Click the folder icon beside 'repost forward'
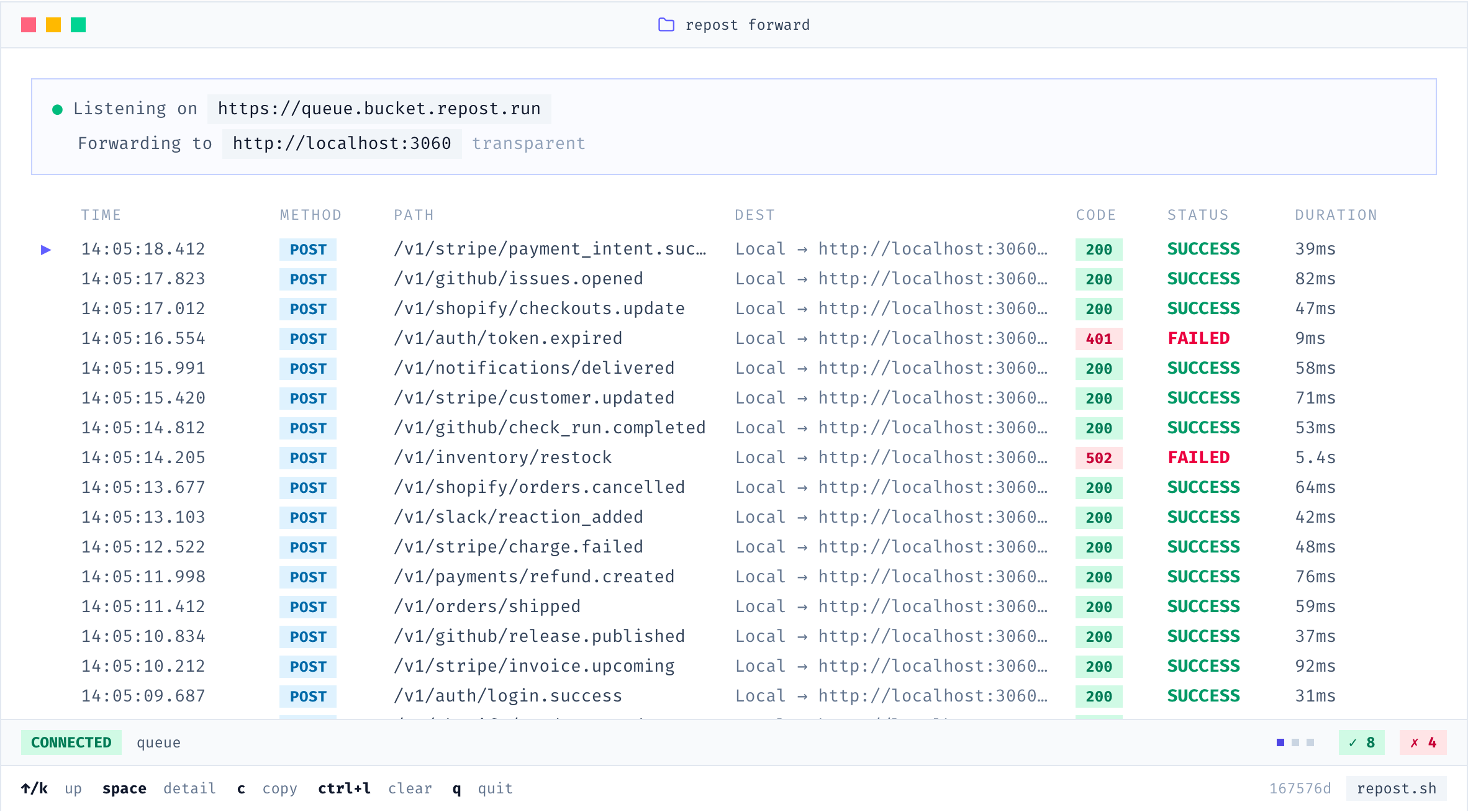This screenshot has height=812, width=1468. [x=666, y=25]
